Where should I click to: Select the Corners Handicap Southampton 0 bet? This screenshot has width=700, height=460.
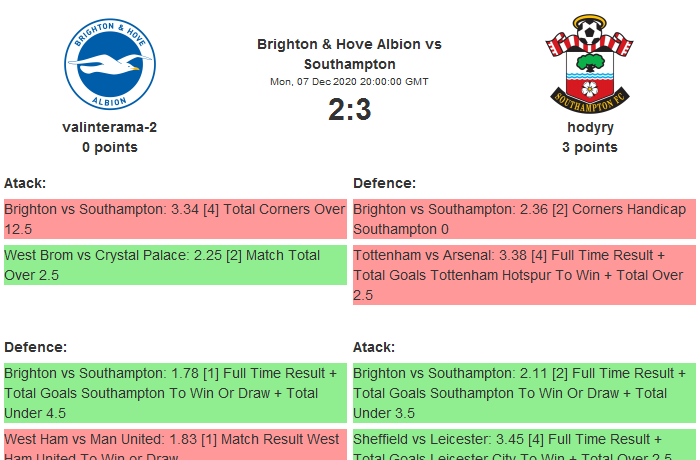tap(524, 219)
